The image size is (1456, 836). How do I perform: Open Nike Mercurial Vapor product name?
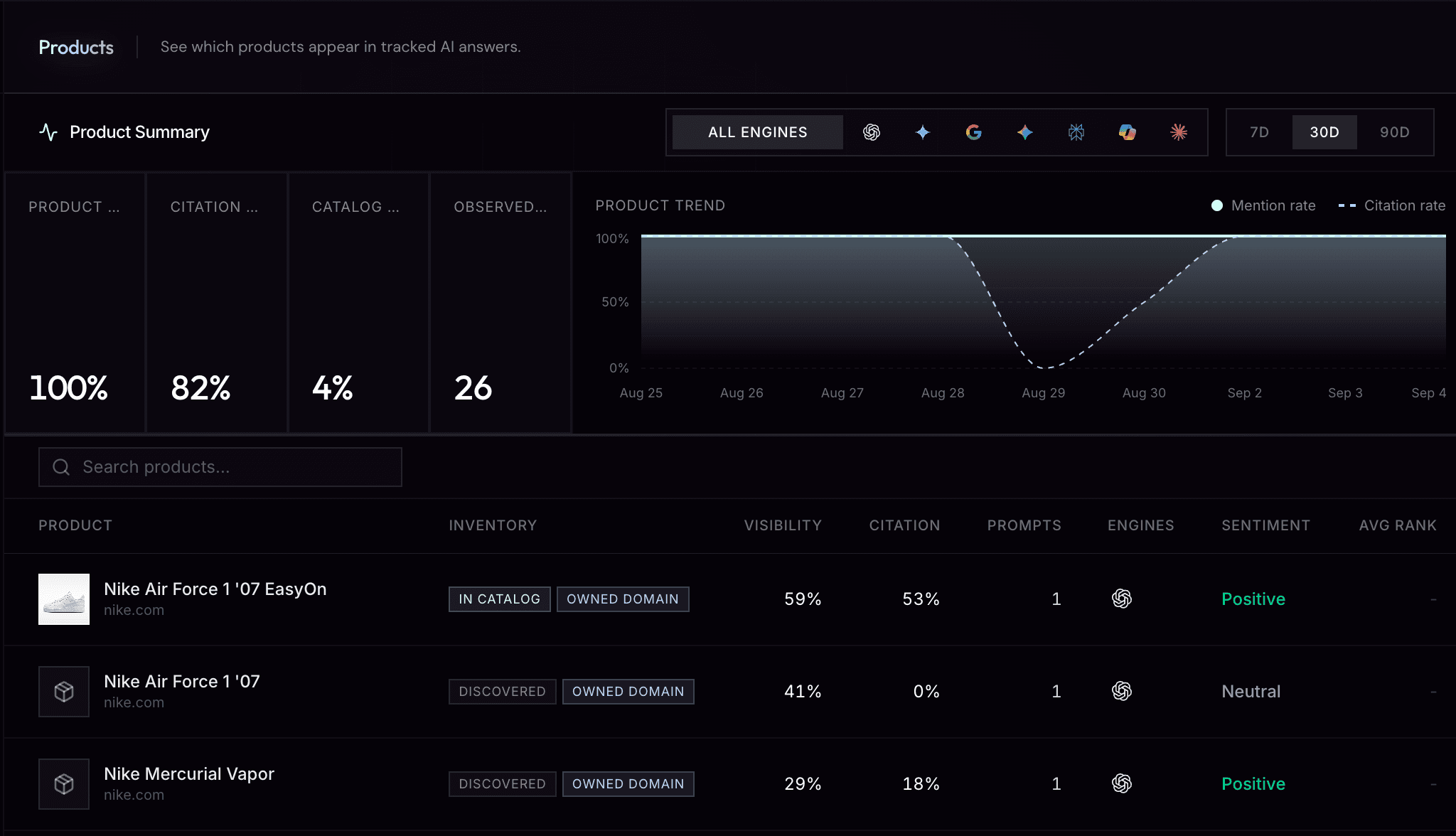pyautogui.click(x=189, y=774)
